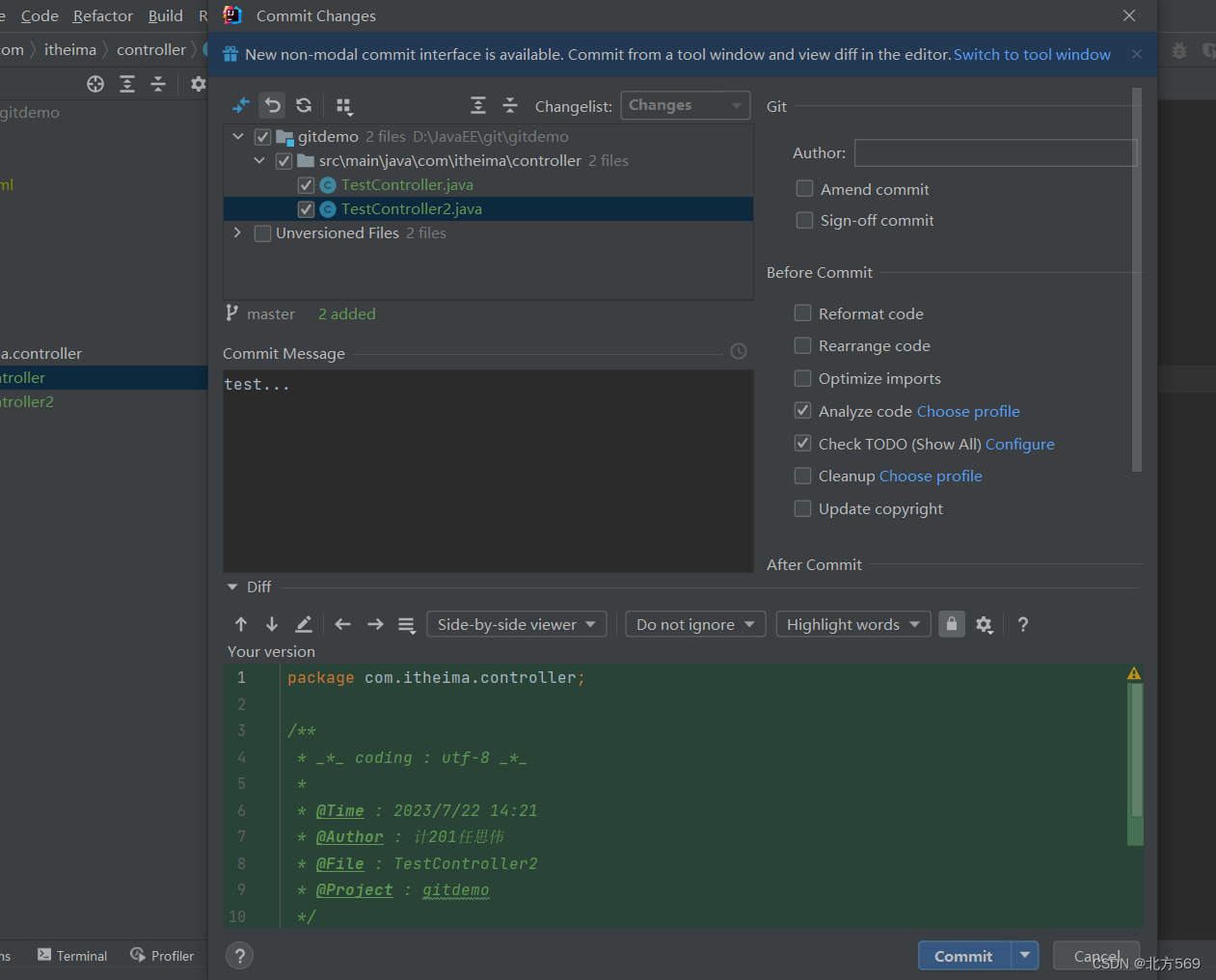Enable the Amend commit checkbox
Viewport: 1216px width, 980px height.
pos(804,189)
